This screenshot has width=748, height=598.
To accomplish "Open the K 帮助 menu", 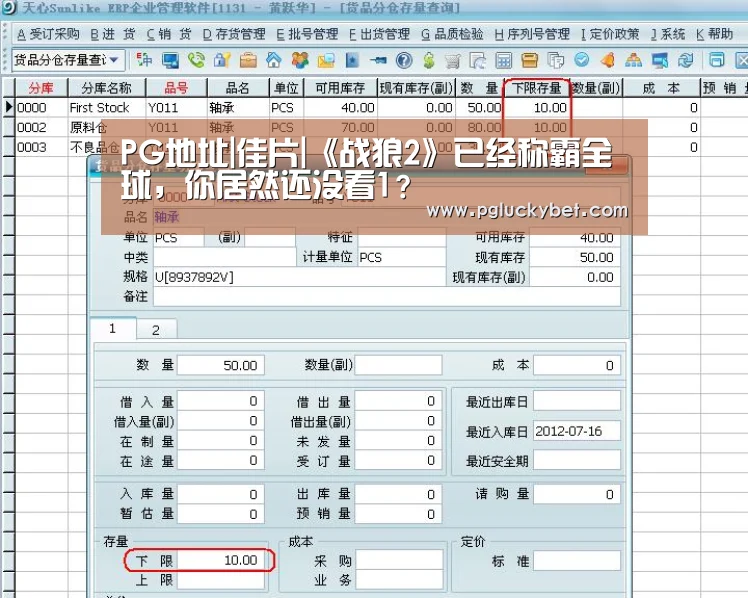I will click(x=715, y=34).
